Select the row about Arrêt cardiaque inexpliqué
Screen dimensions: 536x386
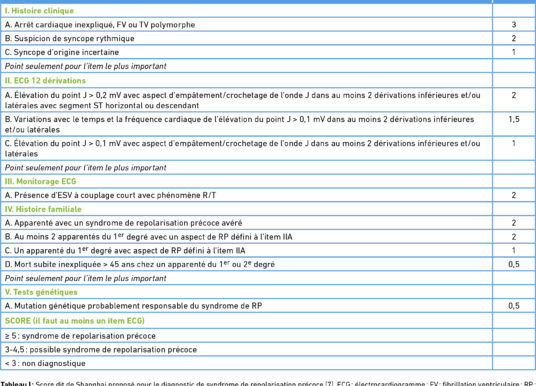(x=268, y=25)
